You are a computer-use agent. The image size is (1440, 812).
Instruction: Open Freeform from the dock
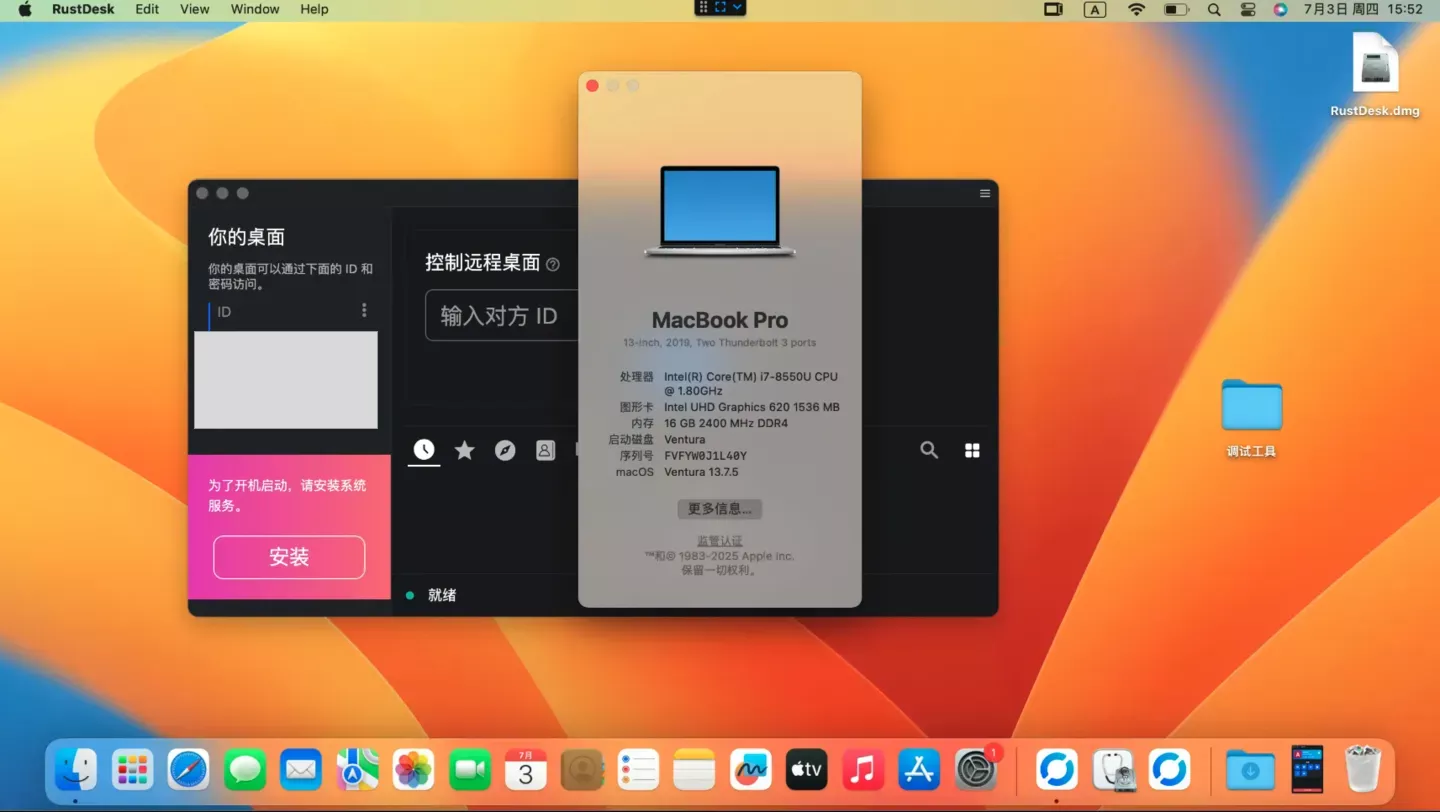750,769
